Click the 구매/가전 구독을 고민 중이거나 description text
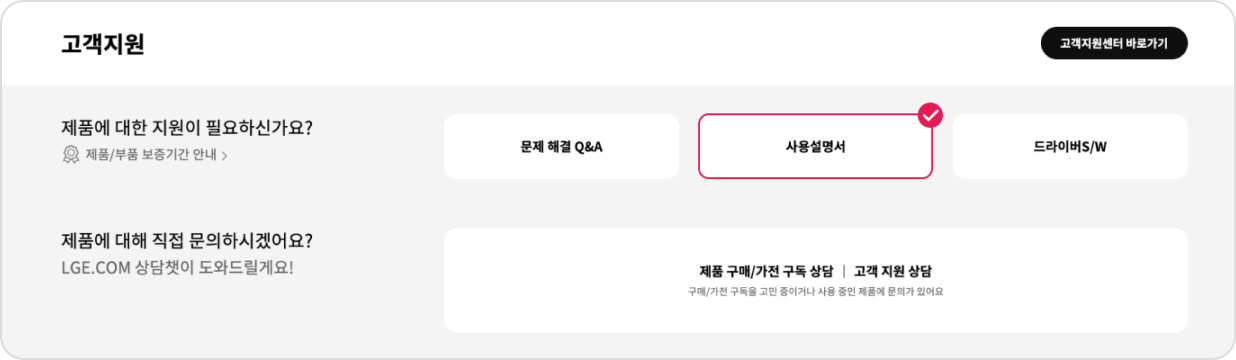 (816, 292)
